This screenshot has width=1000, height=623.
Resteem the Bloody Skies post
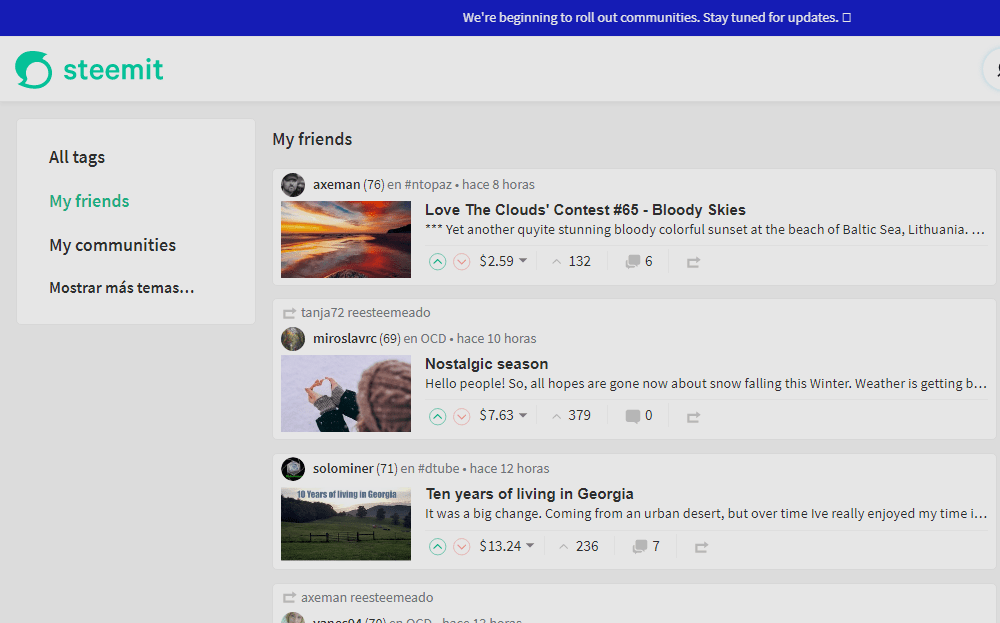693,262
